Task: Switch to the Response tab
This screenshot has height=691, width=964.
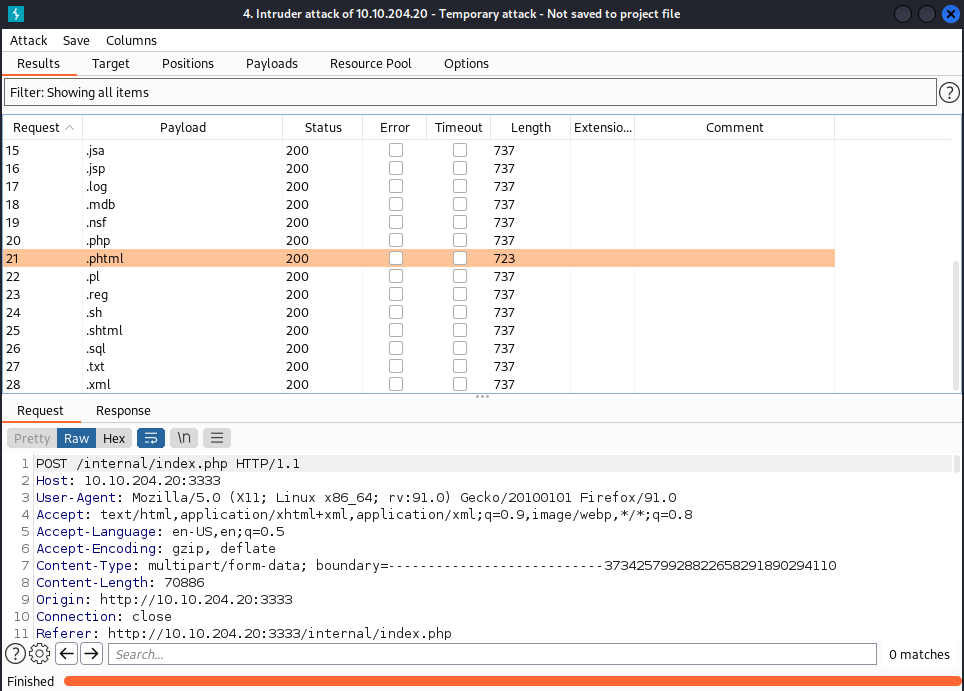Action: pos(123,410)
